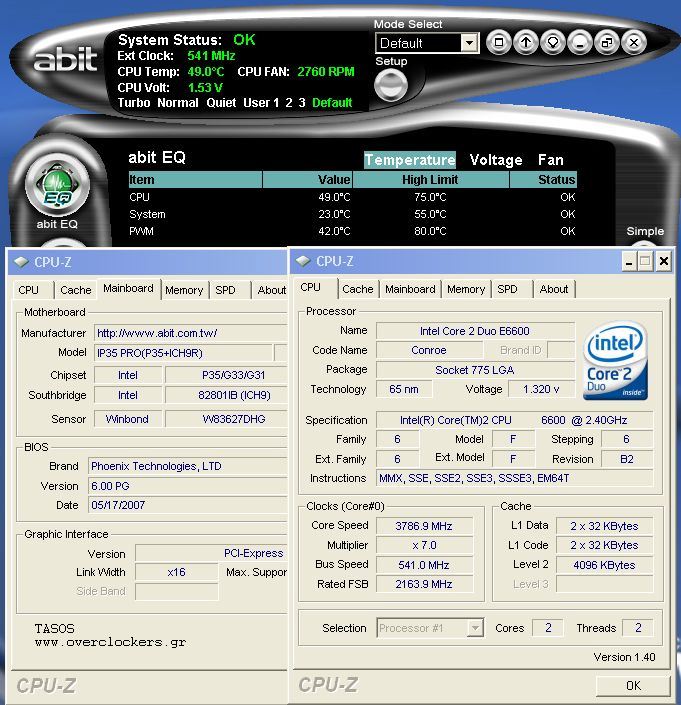681x705 pixels.
Task: Switch to the Fan tab in abit EQ
Action: pyautogui.click(x=551, y=160)
